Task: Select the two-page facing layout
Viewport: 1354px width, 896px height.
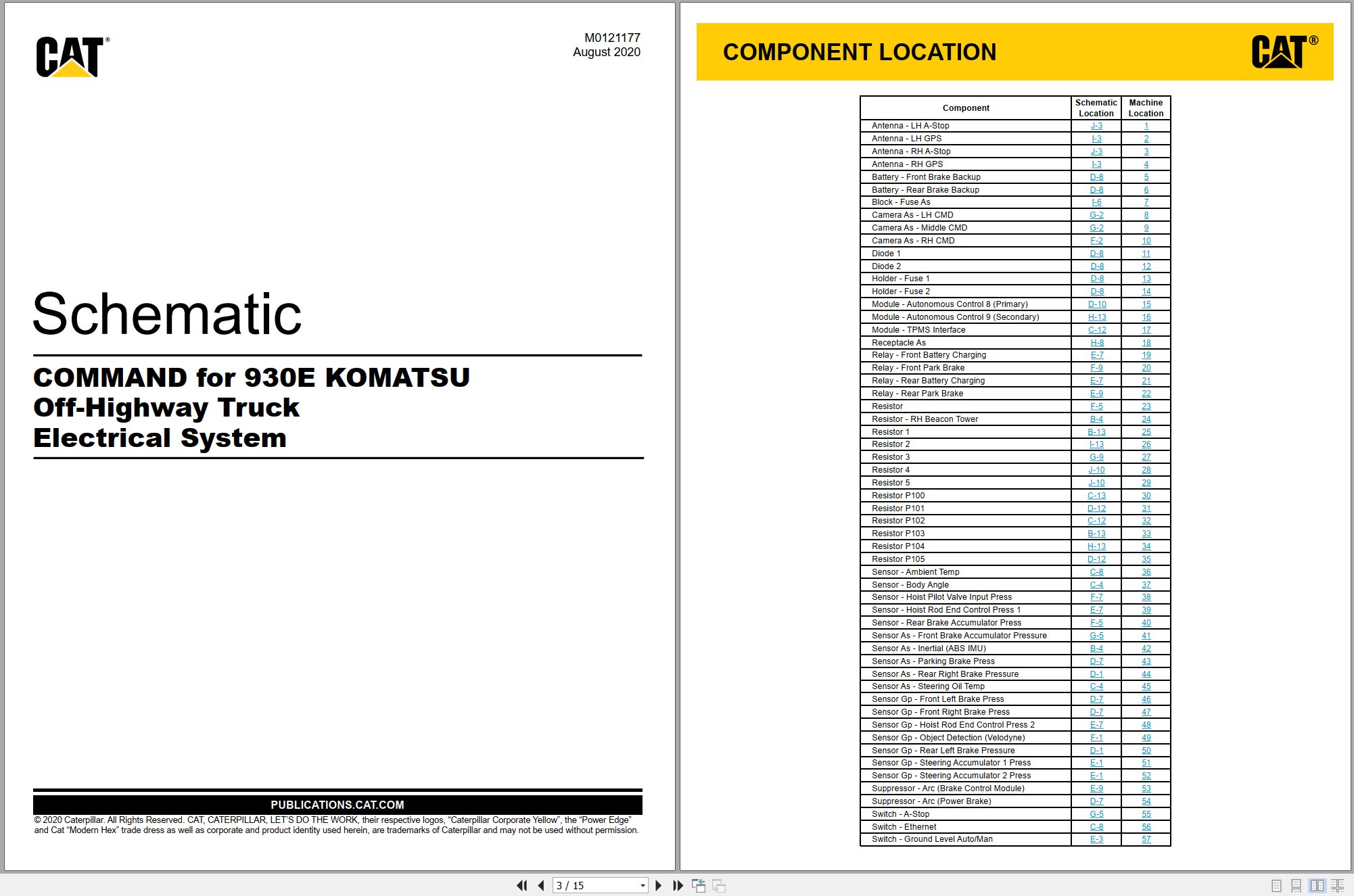Action: [1317, 885]
